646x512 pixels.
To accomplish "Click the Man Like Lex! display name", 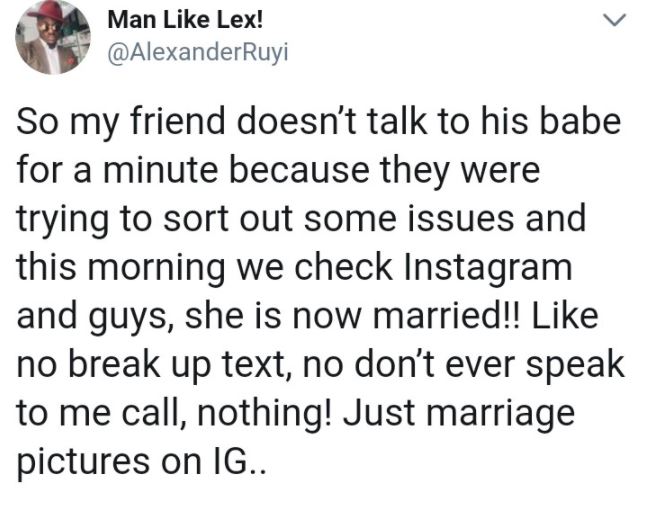I will point(185,19).
